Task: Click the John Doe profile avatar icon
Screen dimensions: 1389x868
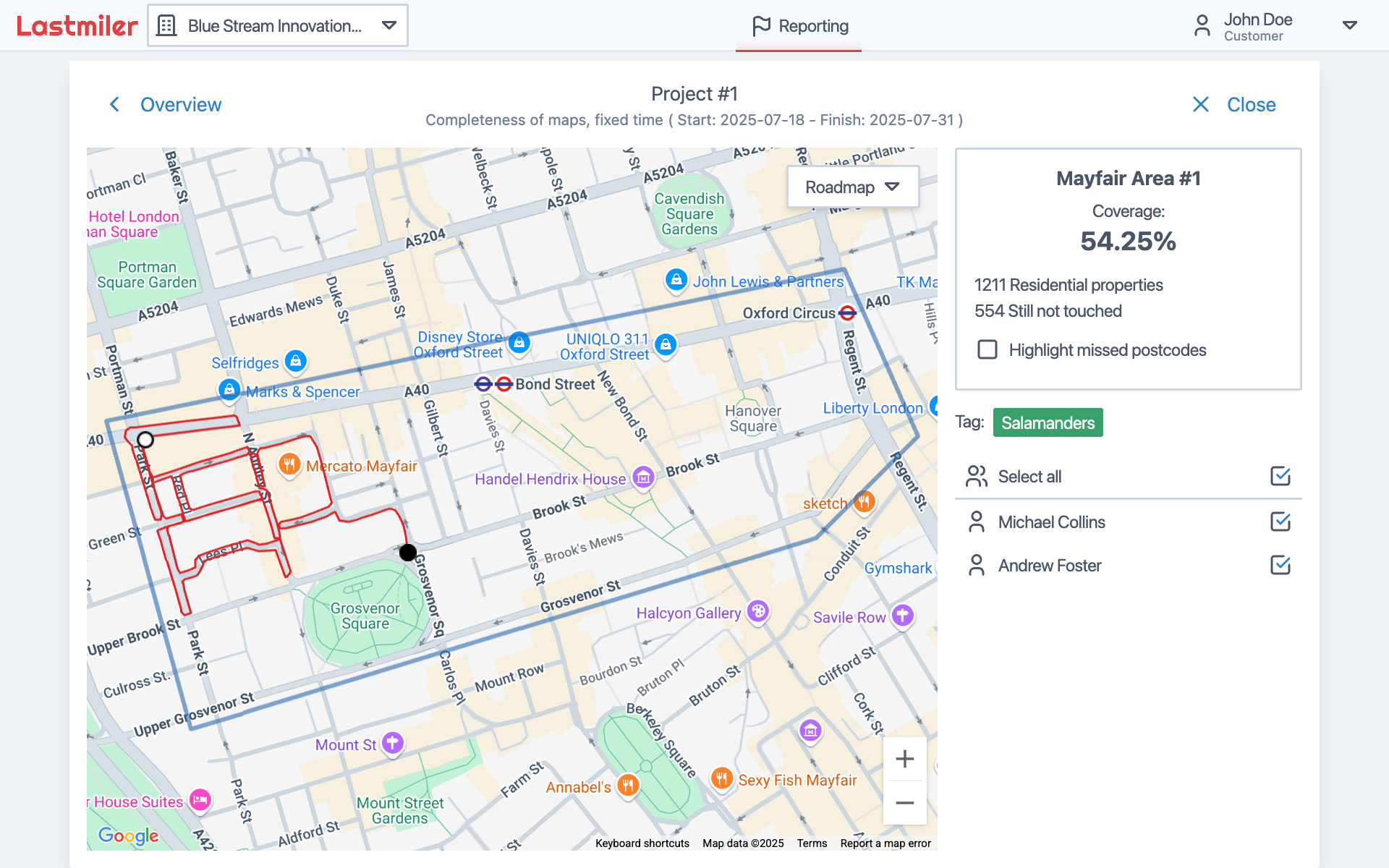Action: [1202, 26]
